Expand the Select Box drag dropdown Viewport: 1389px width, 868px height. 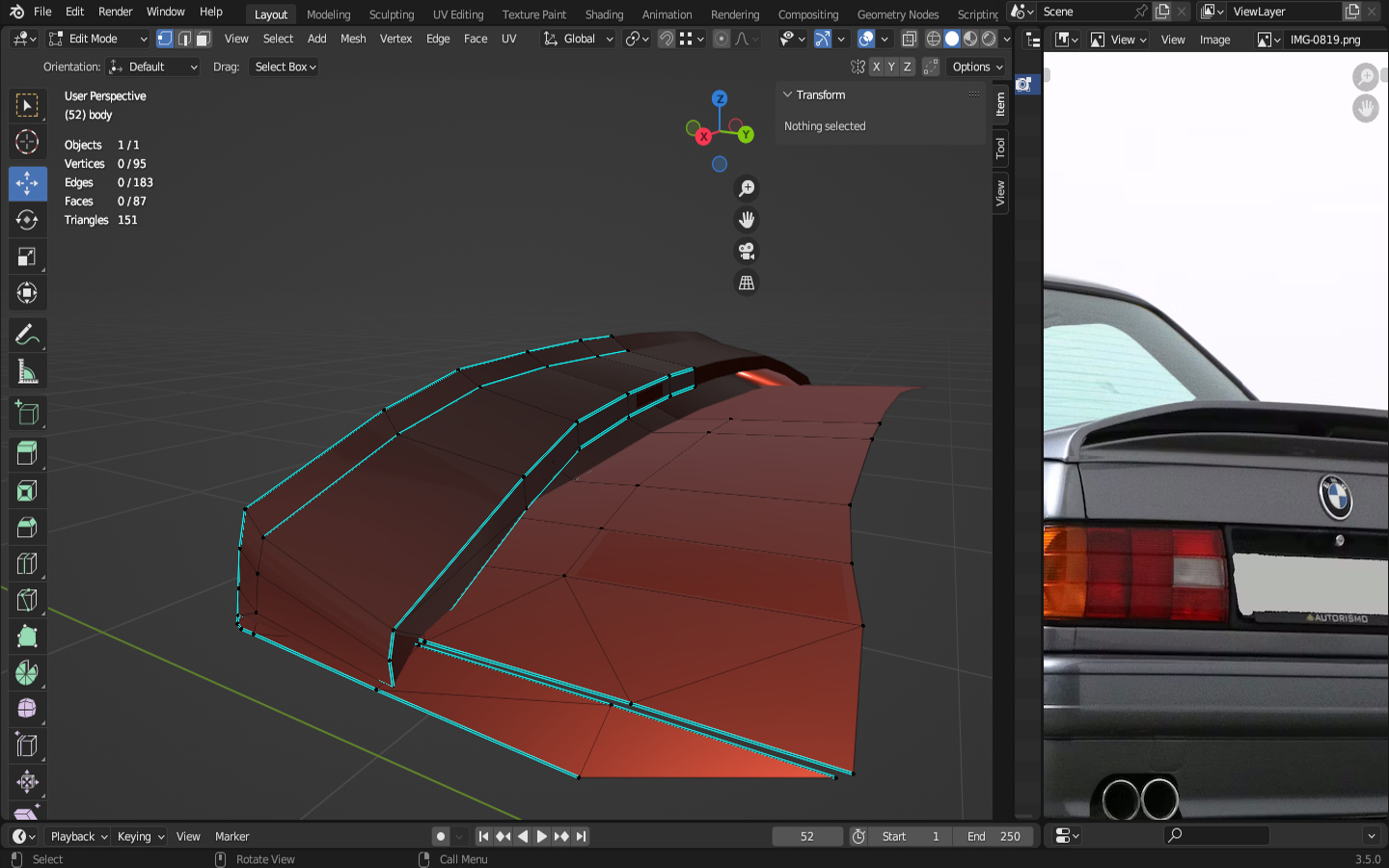[x=285, y=67]
